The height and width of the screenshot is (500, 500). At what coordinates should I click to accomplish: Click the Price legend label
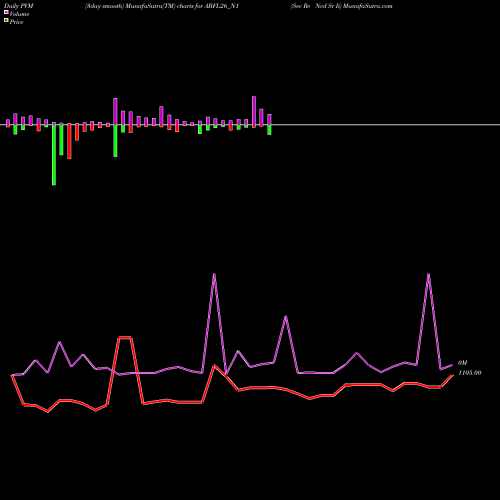pyautogui.click(x=16, y=22)
